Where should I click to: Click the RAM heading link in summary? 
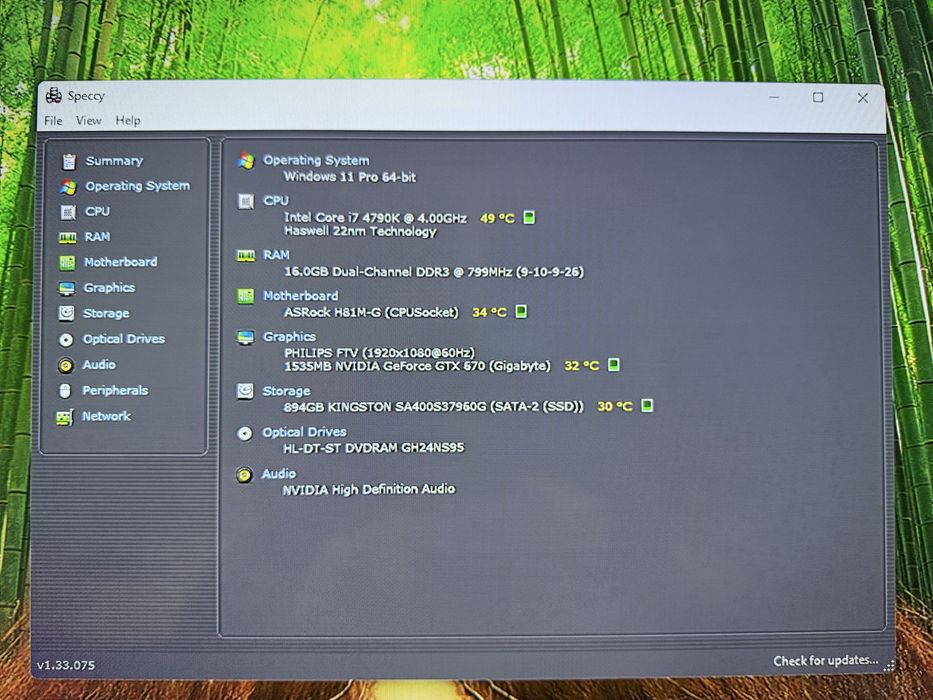click(x=276, y=255)
